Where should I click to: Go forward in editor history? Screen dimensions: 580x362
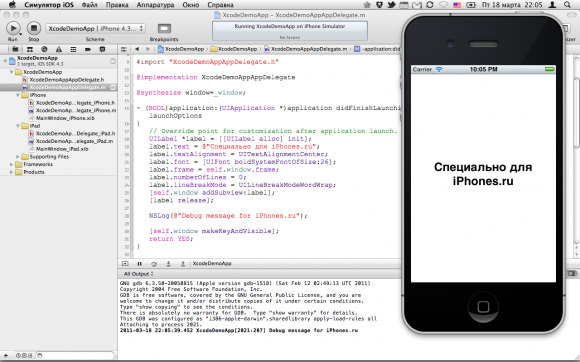(148, 49)
